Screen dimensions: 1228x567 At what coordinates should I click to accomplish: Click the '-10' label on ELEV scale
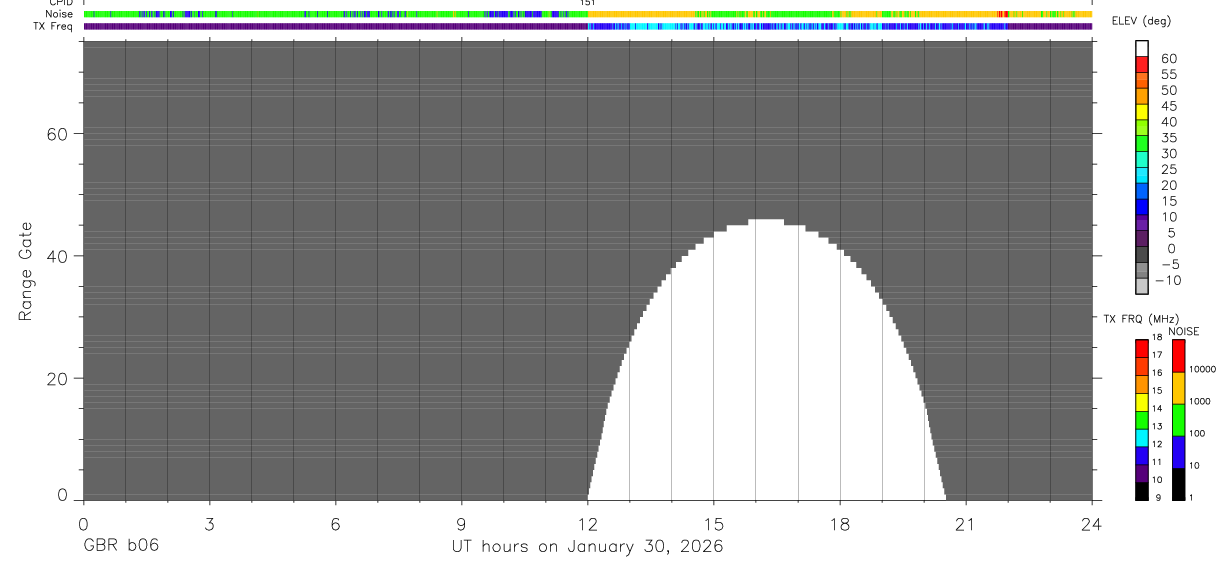1167,280
